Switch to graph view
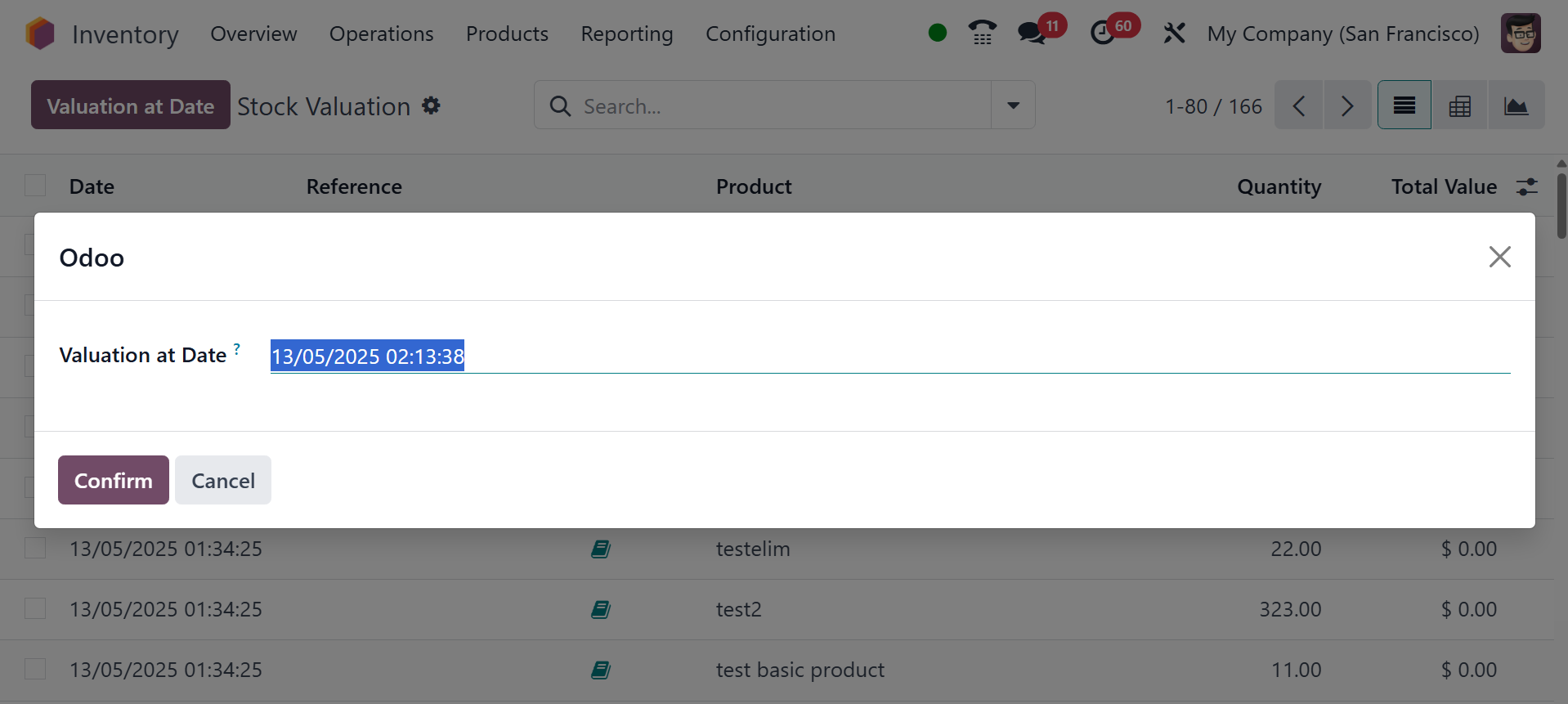 point(1516,105)
